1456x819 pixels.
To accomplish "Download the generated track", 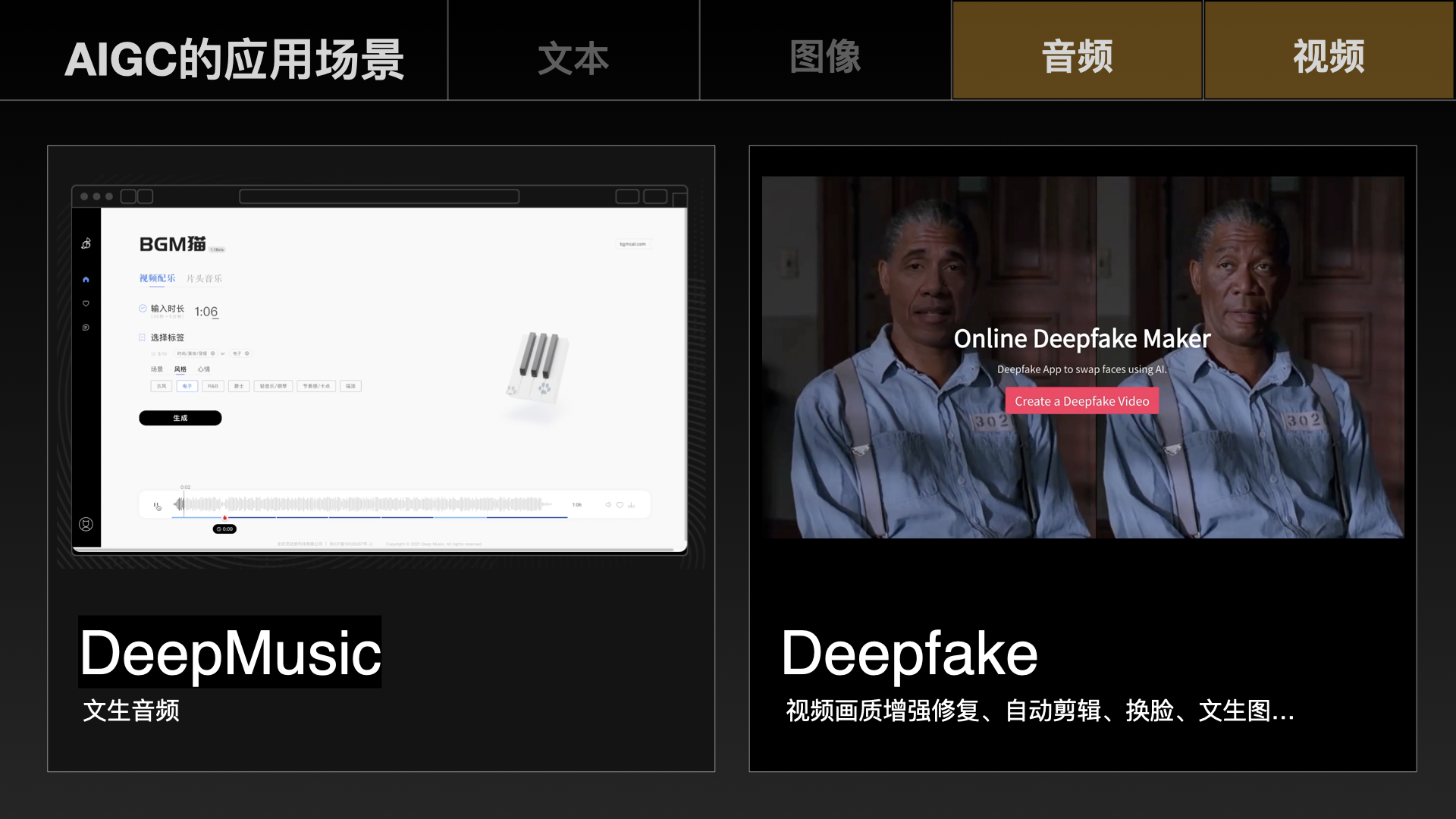I will coord(631,504).
